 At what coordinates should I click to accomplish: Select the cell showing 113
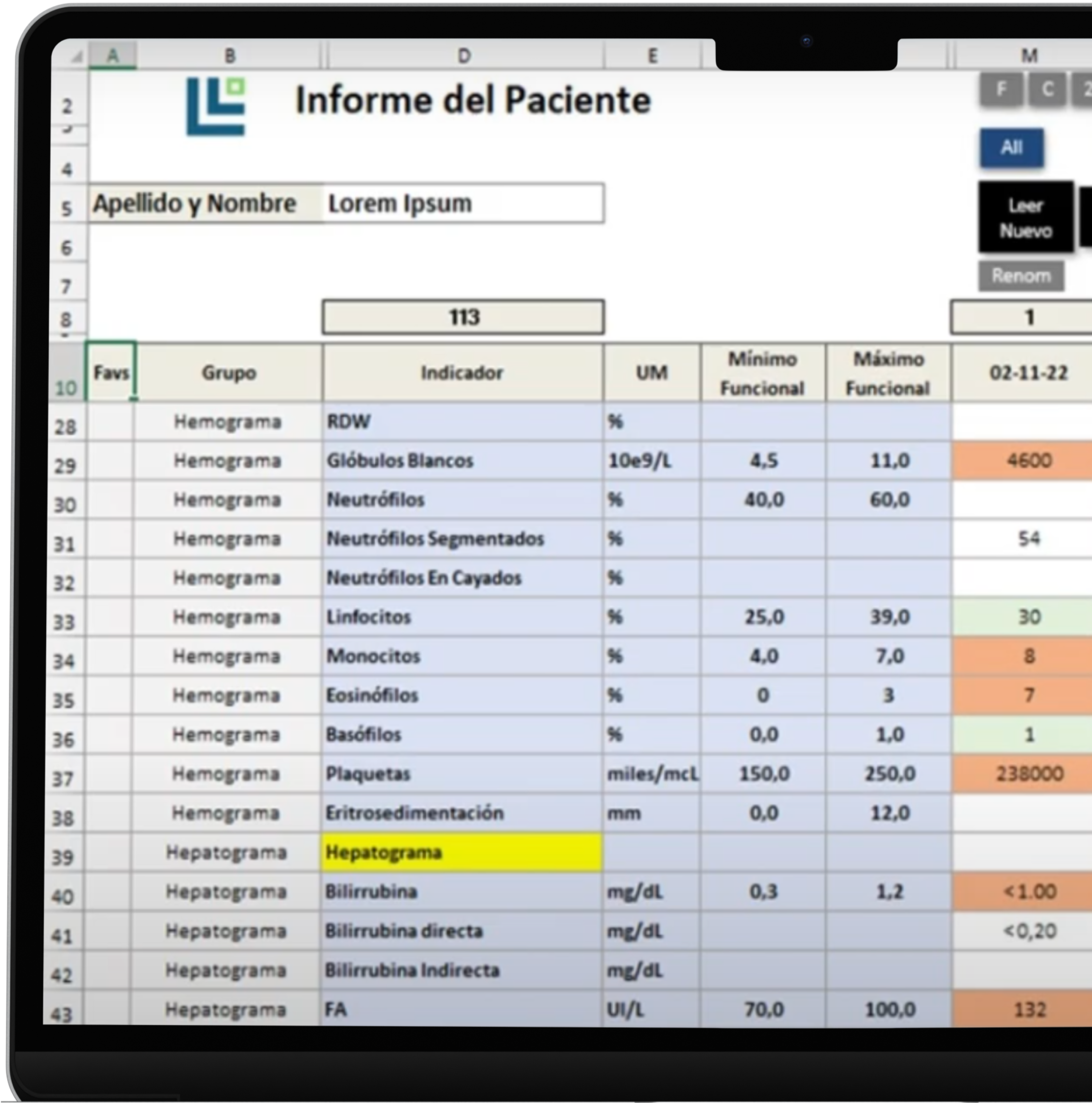point(463,317)
